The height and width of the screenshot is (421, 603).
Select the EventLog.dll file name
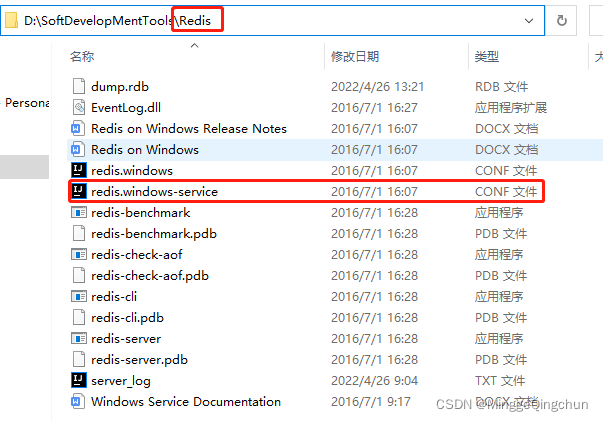(x=126, y=108)
